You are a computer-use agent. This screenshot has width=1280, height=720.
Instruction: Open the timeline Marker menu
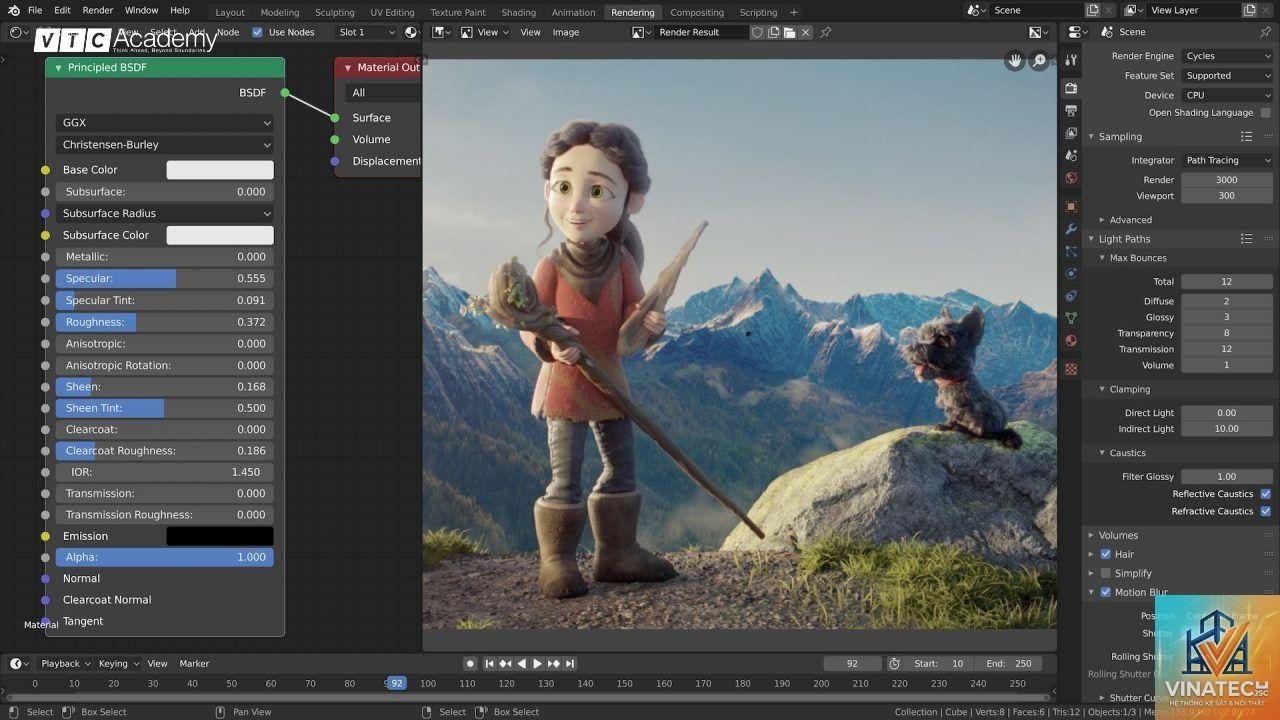[194, 663]
